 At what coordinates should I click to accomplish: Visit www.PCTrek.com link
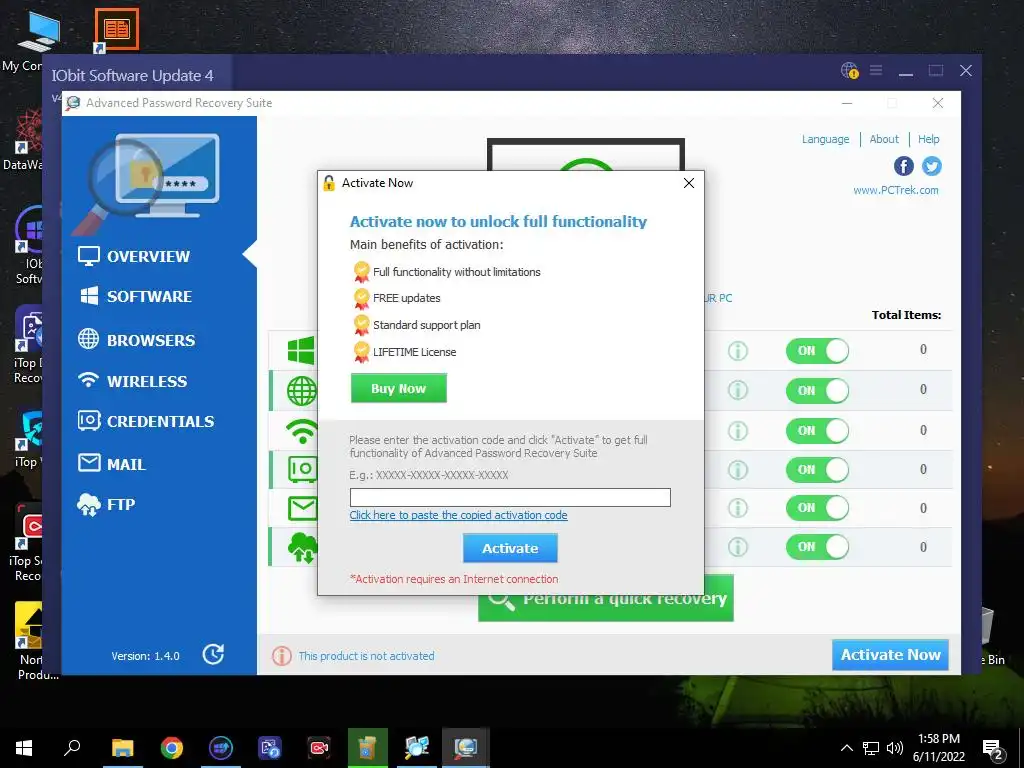[895, 190]
